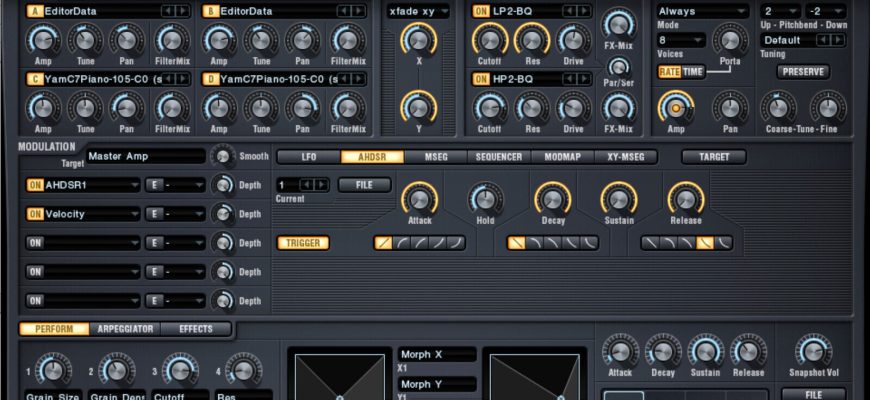Screen dimensions: 870x400
Task: Open the Velocity modulation source dropdown
Action: point(92,214)
